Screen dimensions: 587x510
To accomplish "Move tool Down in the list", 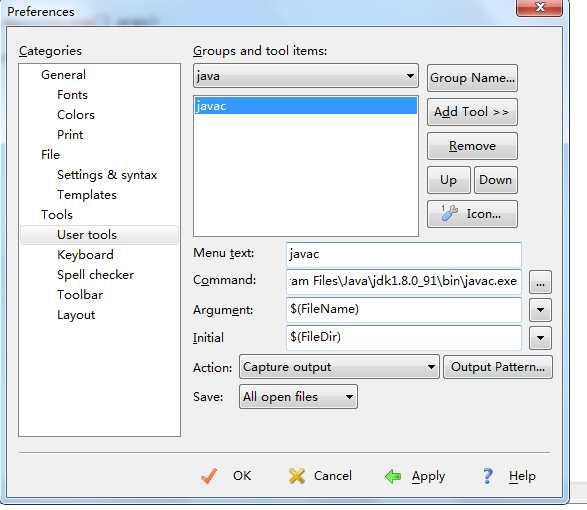I will [496, 180].
